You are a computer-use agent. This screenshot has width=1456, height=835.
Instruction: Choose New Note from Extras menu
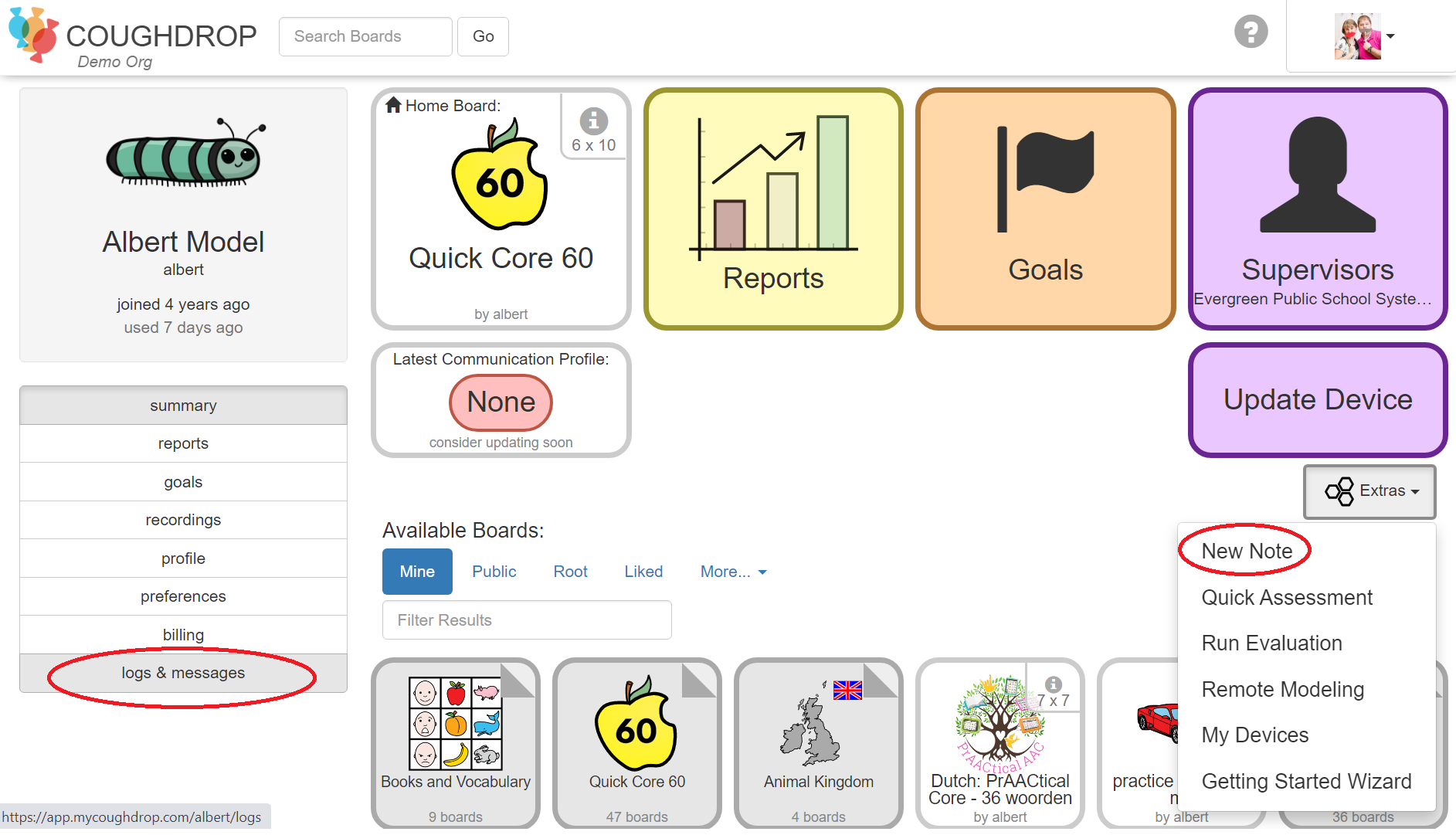pyautogui.click(x=1247, y=551)
